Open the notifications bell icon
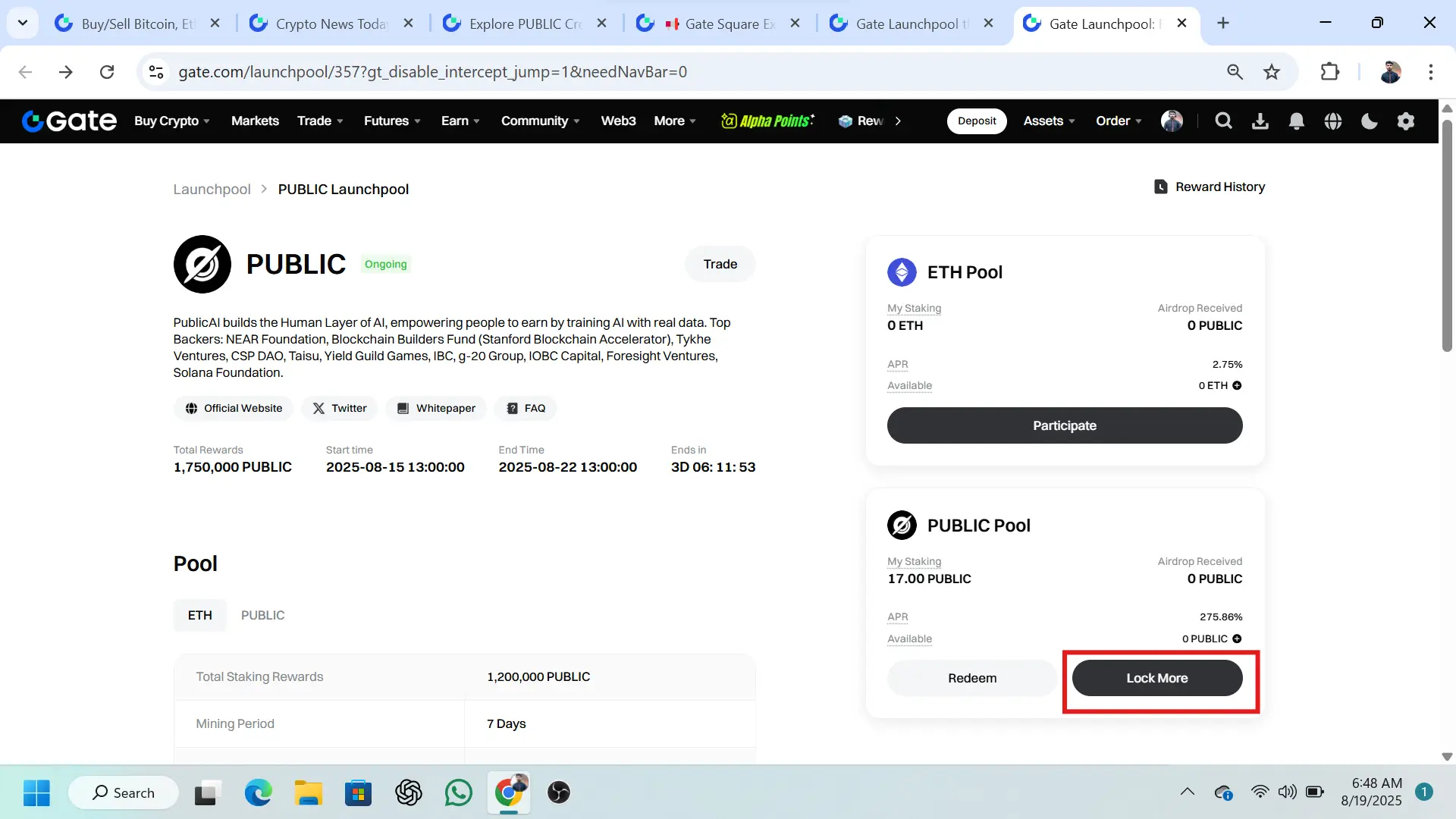1456x819 pixels. 1297,121
